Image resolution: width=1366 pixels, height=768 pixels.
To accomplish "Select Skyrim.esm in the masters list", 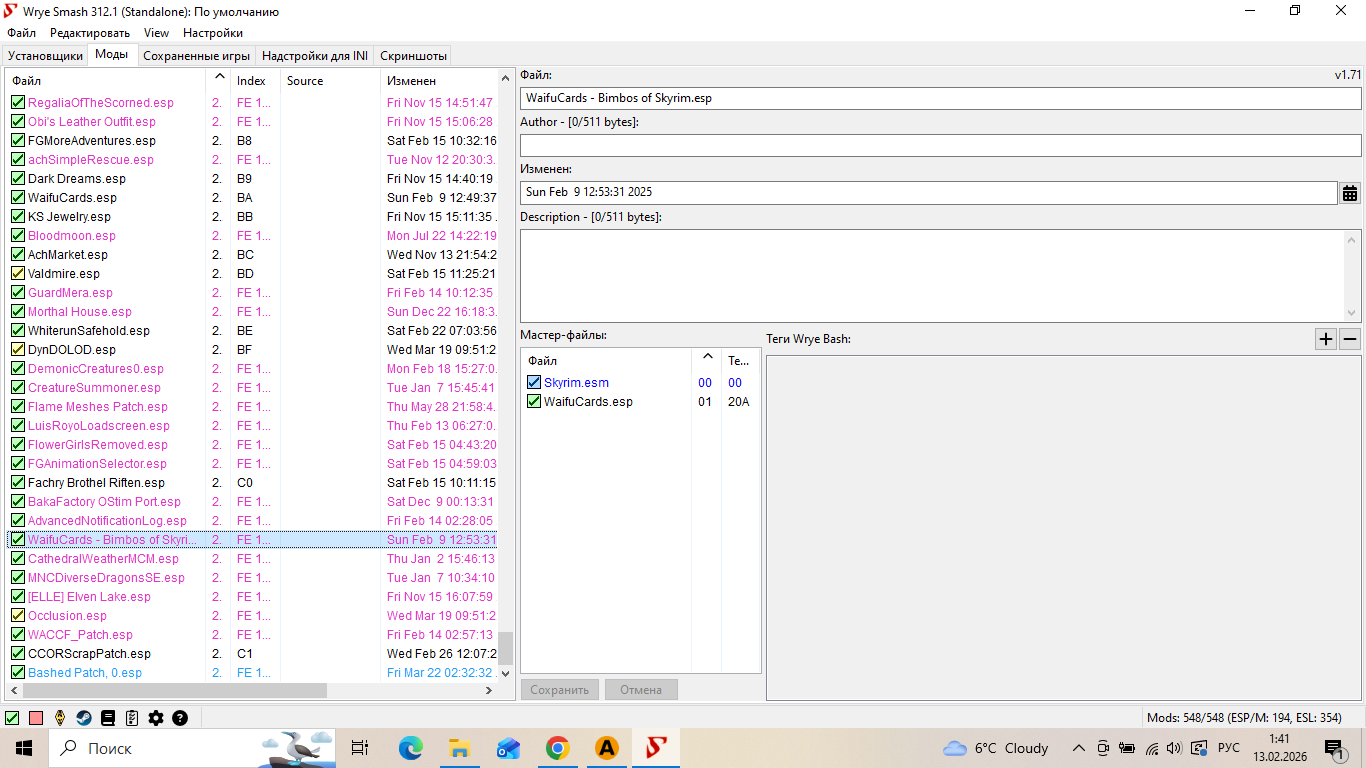I will 576,383.
